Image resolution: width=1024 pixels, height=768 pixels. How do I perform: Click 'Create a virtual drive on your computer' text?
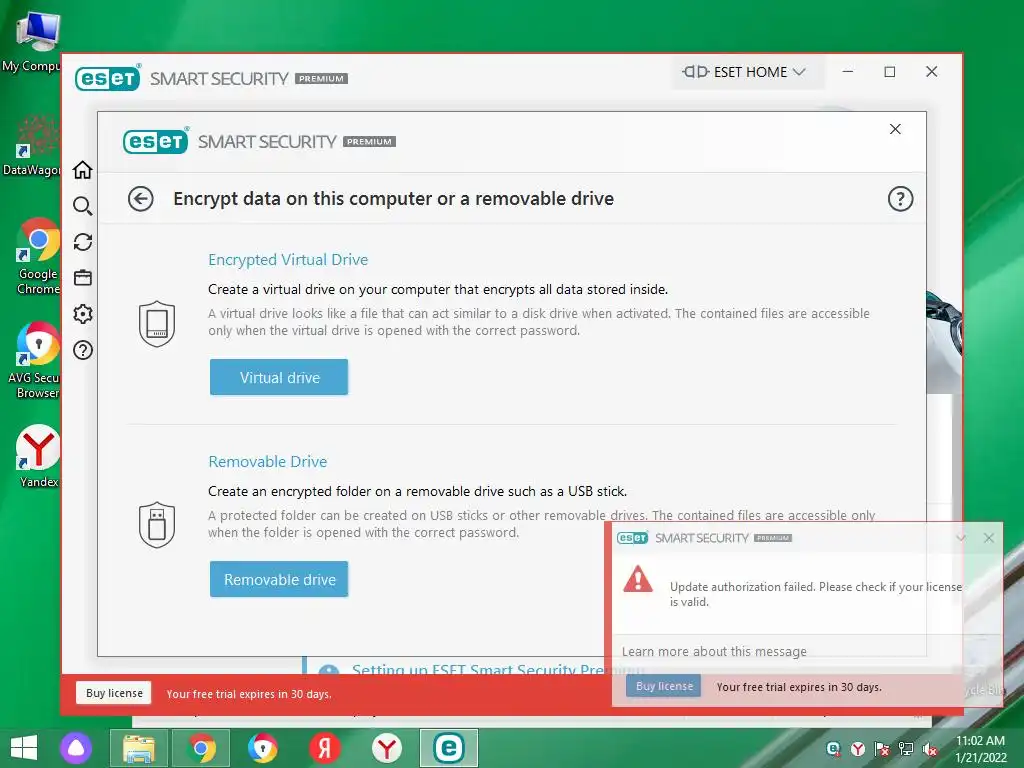(x=438, y=289)
